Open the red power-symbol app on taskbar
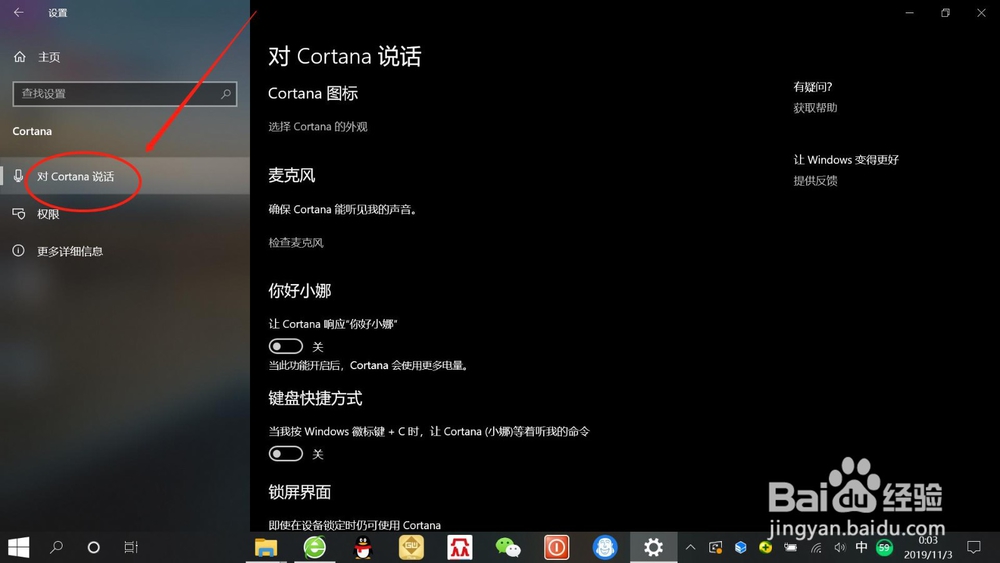This screenshot has height=563, width=1000. pyautogui.click(x=557, y=547)
